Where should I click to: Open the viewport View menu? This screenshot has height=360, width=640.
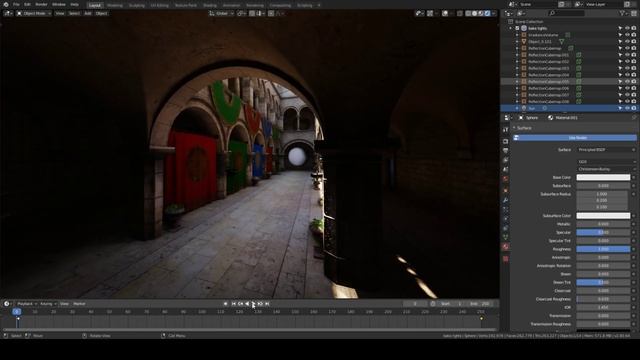[x=60, y=13]
